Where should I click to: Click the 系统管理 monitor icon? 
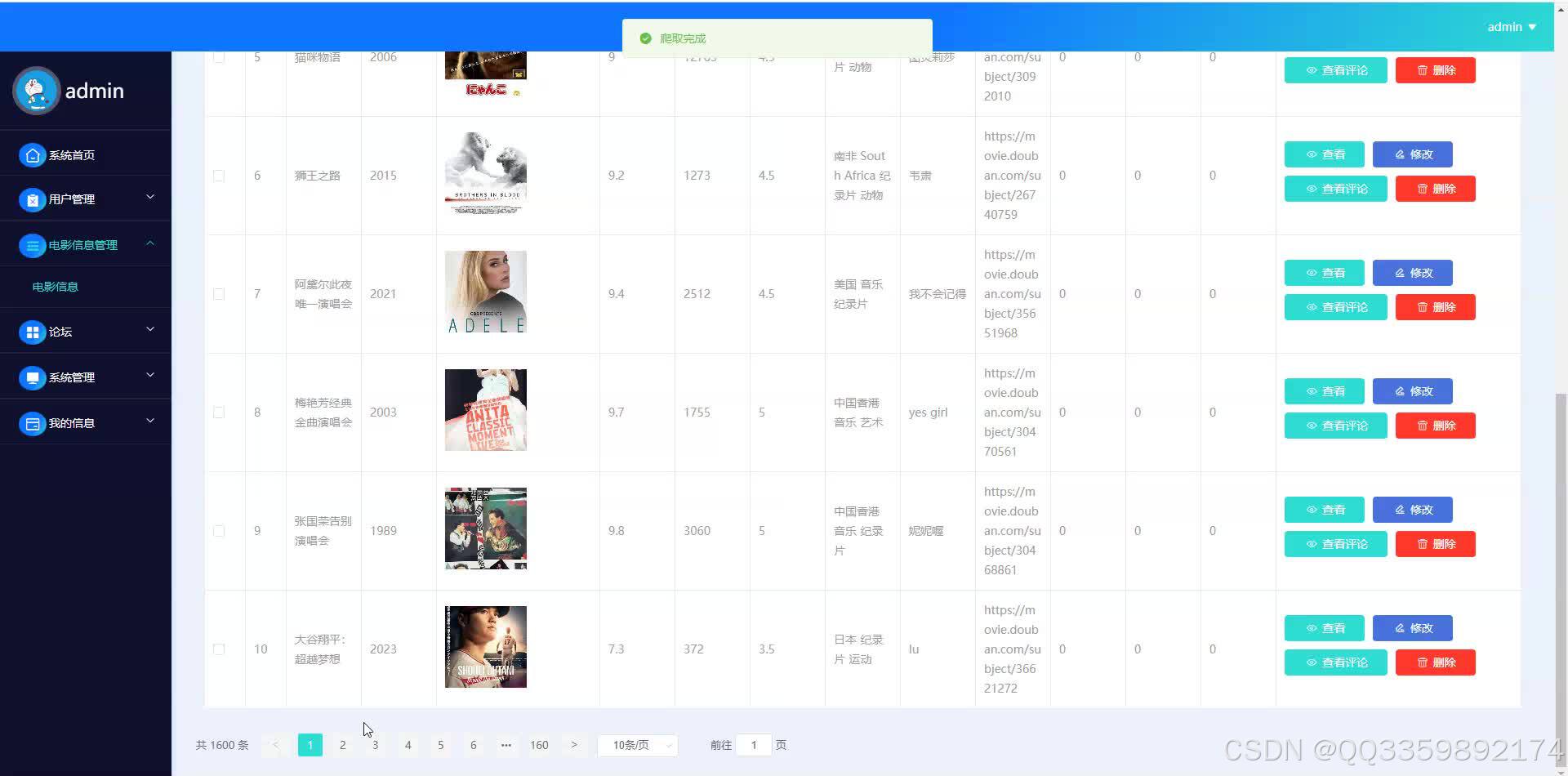[32, 377]
